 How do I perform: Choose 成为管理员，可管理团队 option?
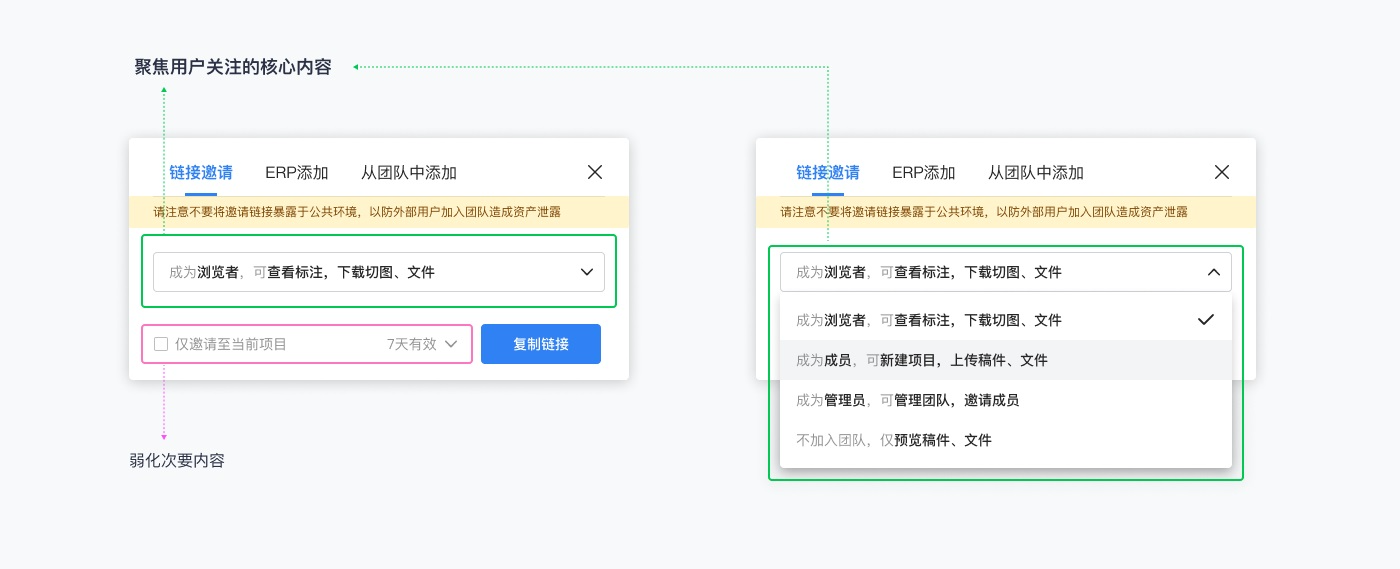click(1006, 400)
